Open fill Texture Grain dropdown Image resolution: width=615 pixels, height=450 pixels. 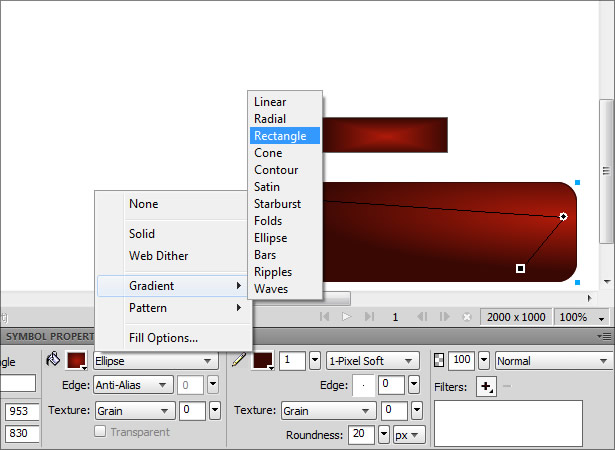[x=134, y=411]
